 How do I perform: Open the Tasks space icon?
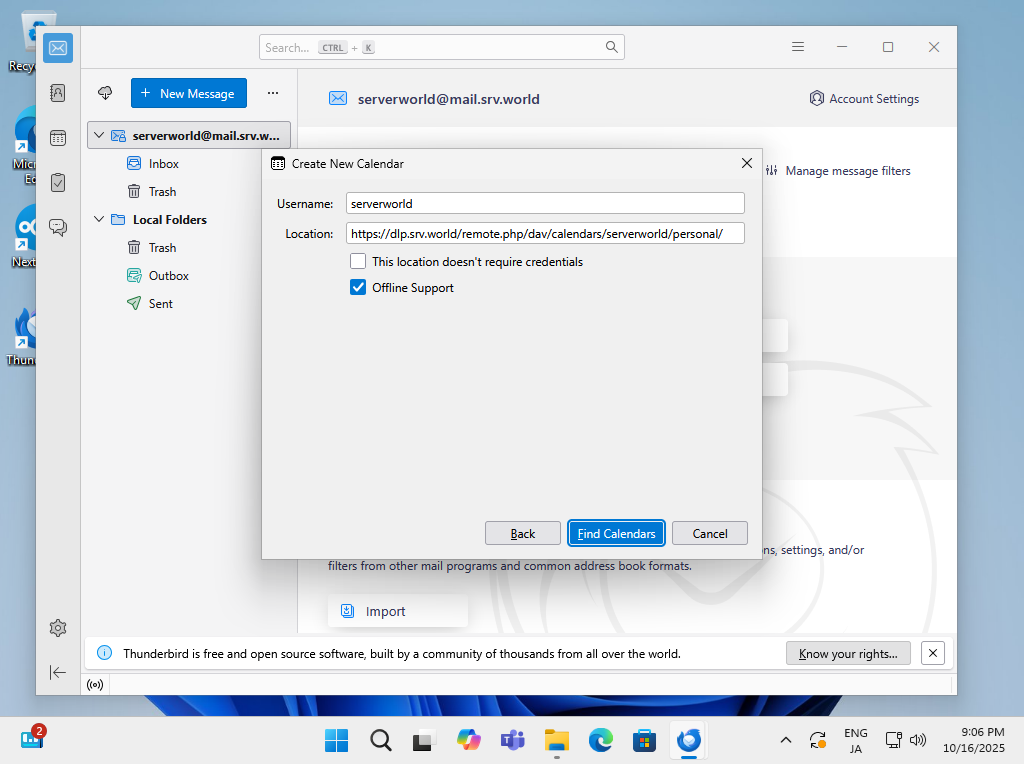(58, 182)
